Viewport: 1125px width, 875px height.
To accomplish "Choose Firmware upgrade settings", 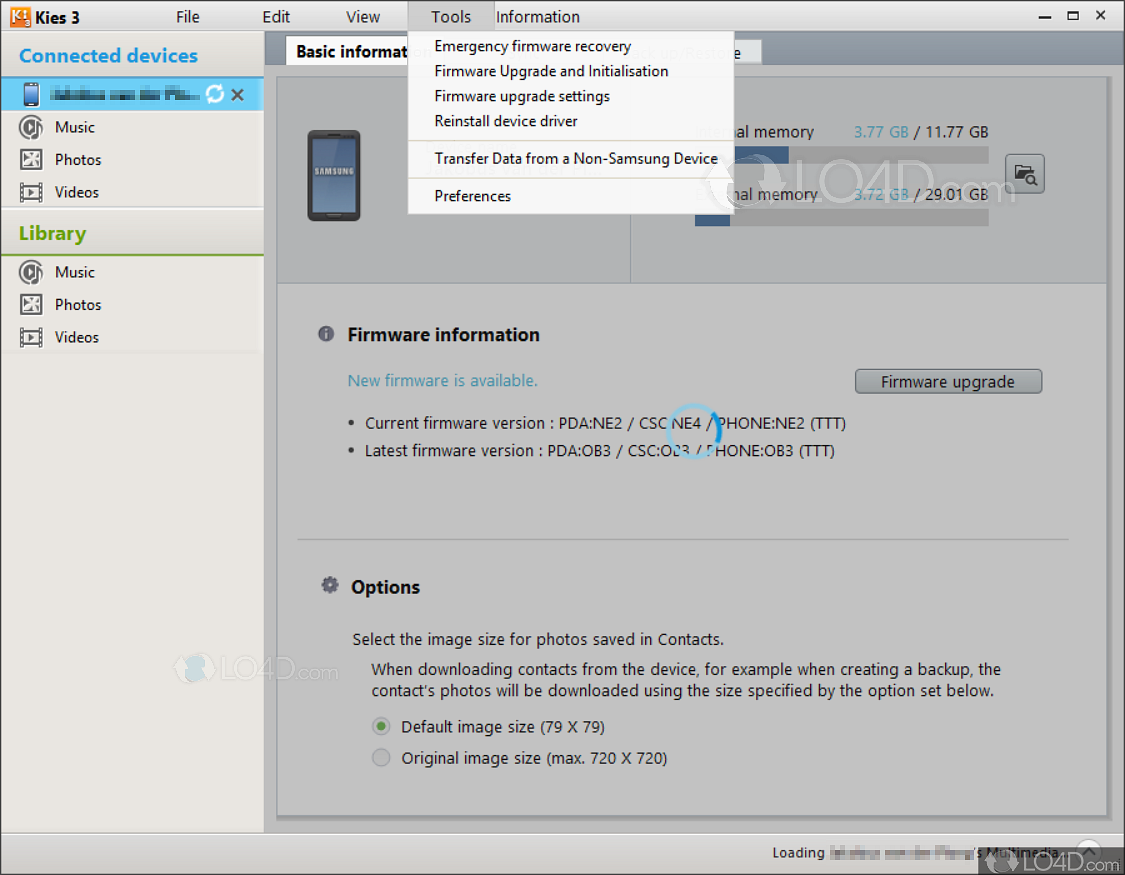I will (x=570, y=96).
